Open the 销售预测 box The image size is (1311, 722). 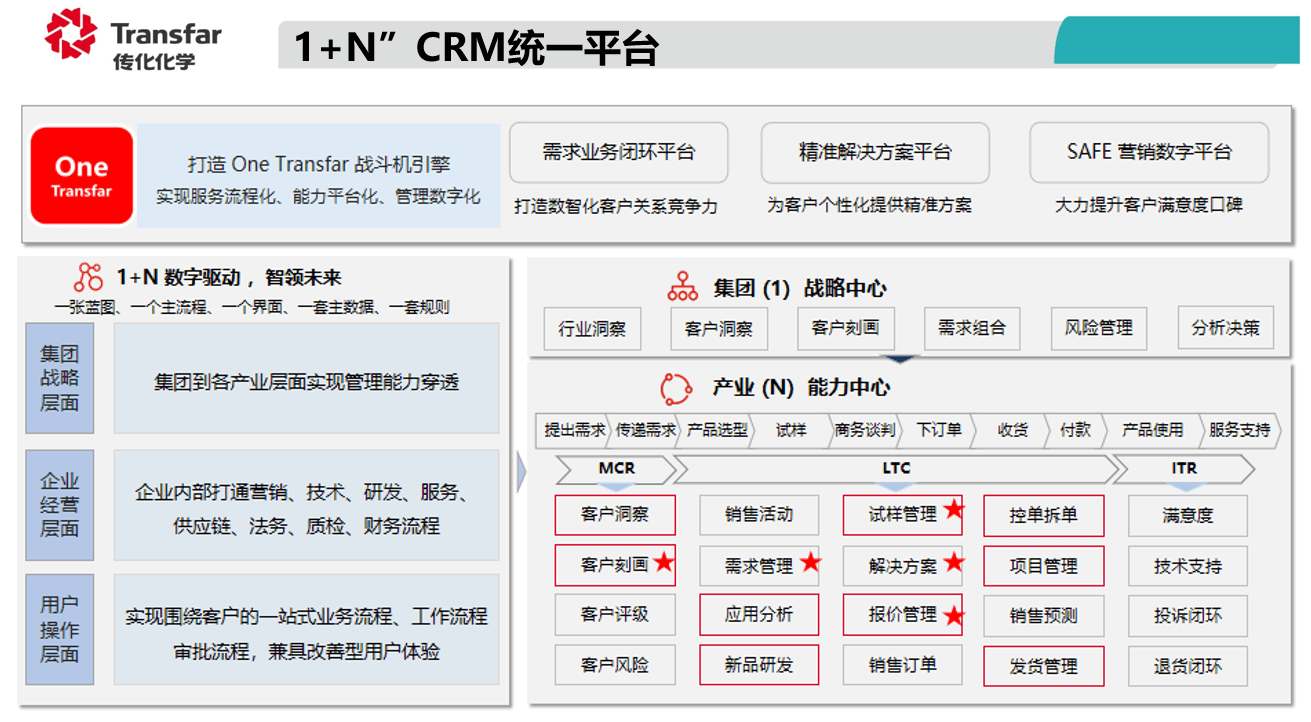tap(1044, 616)
